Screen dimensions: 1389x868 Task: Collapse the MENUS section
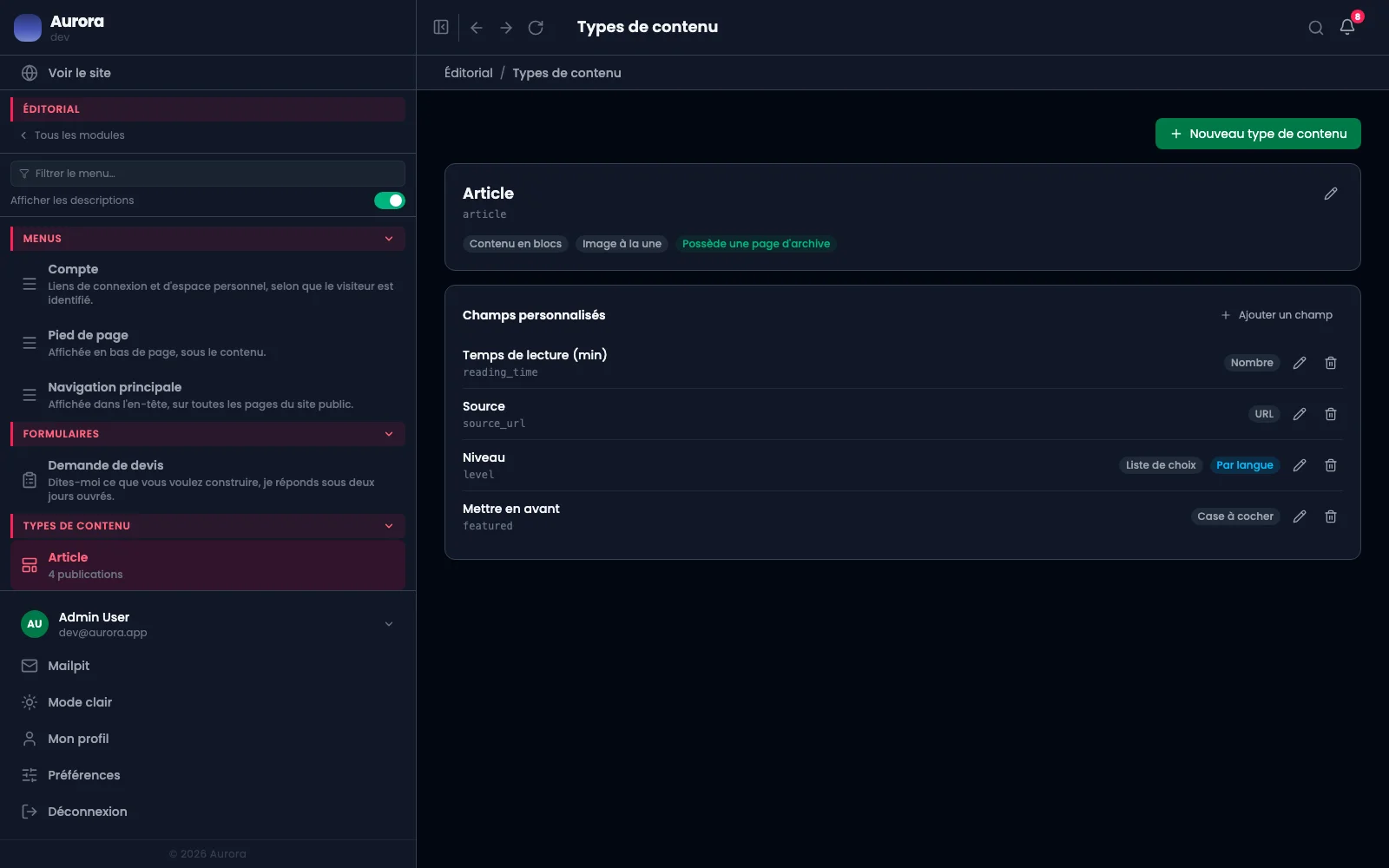coord(389,239)
